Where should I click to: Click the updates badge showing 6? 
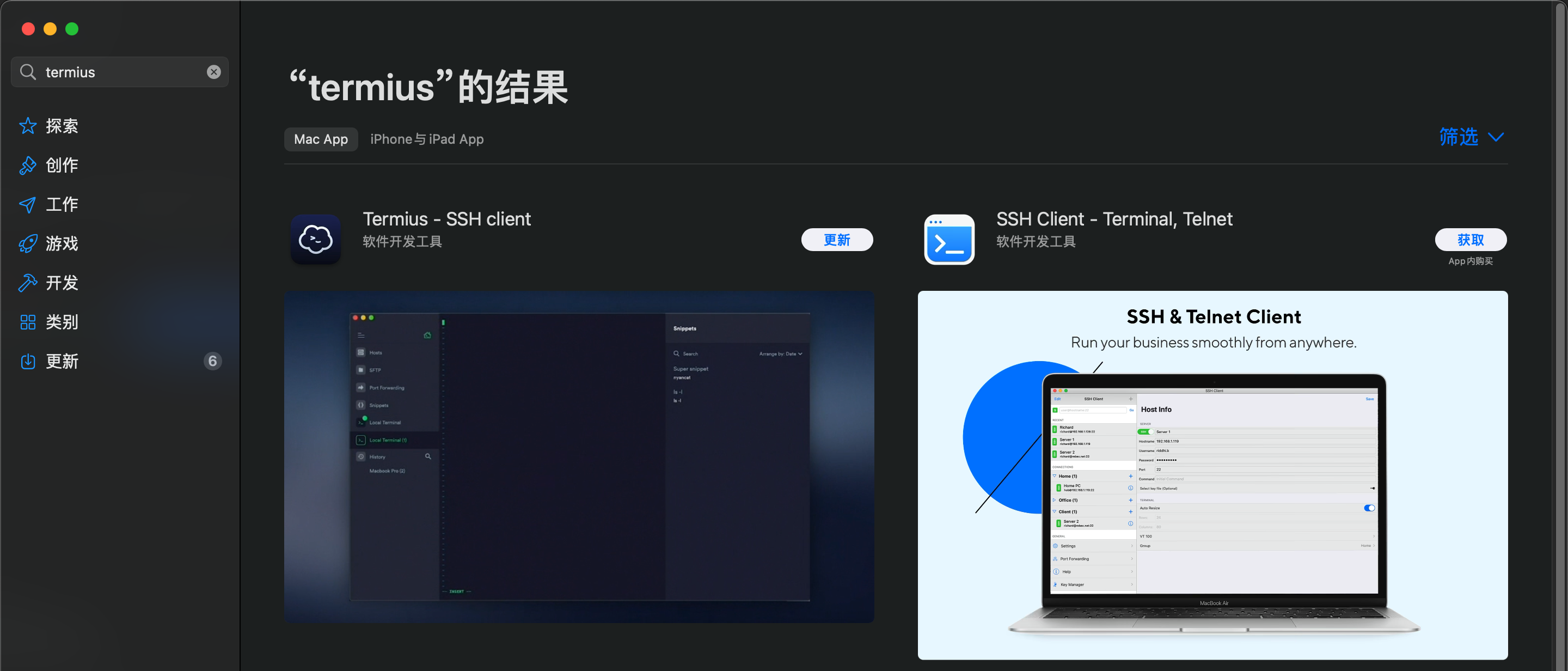click(x=212, y=361)
